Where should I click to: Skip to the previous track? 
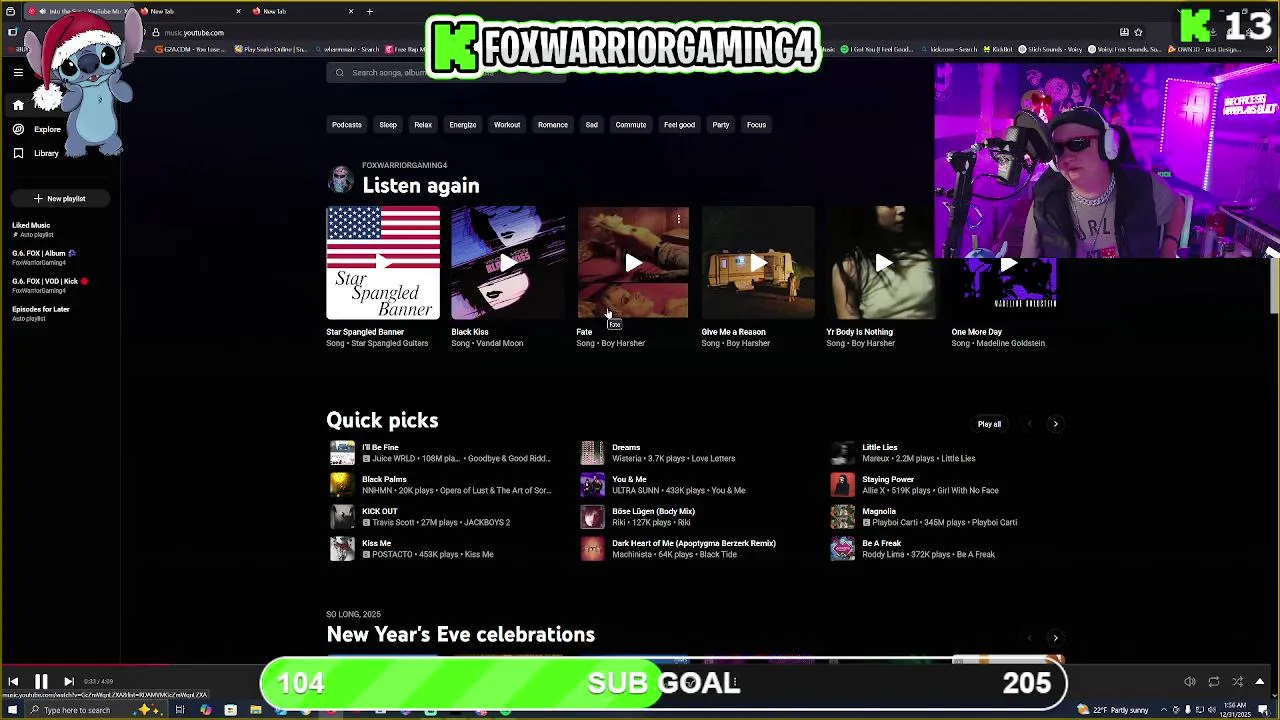pyautogui.click(x=13, y=682)
